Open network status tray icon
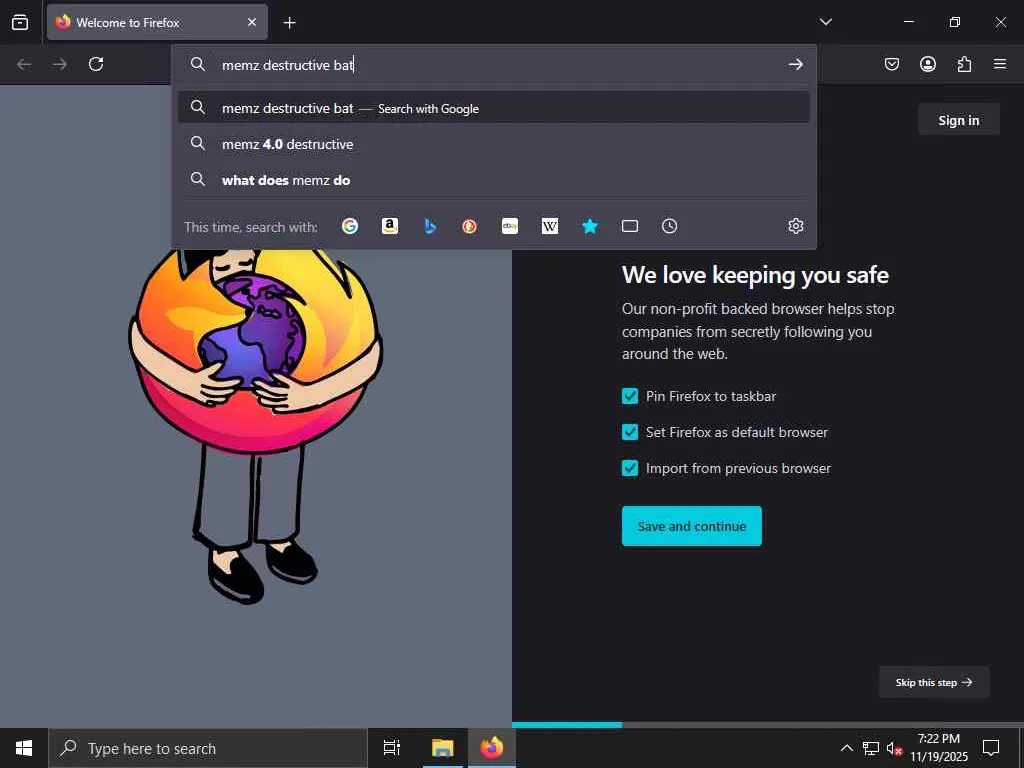1024x768 pixels. 871,748
